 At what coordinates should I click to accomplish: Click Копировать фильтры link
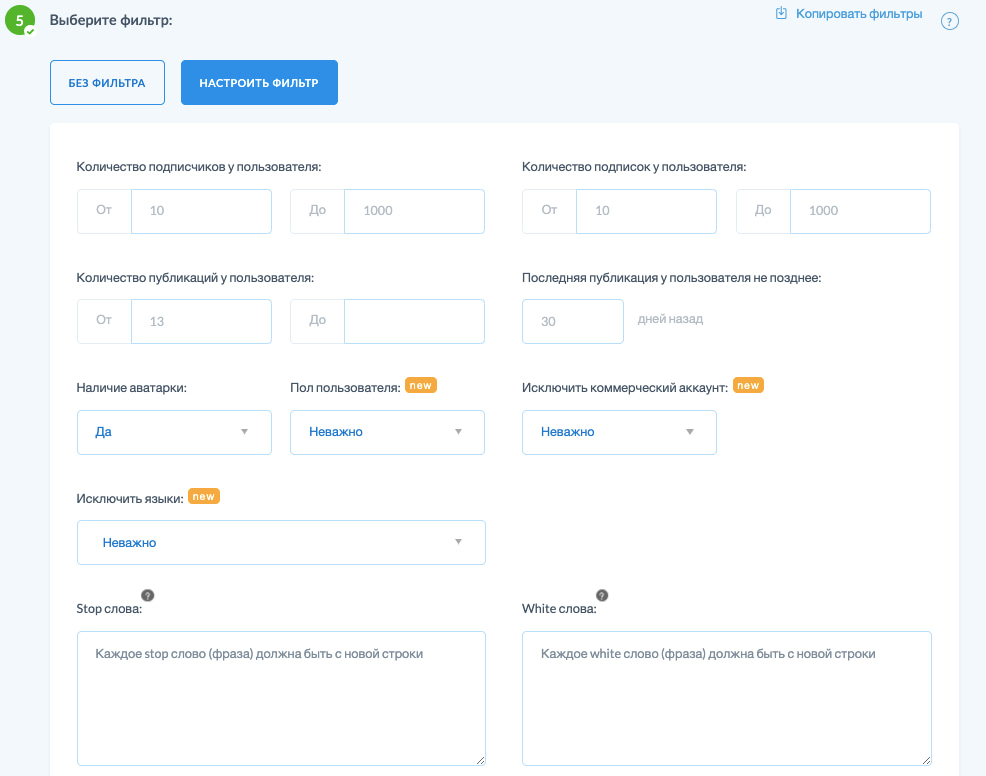858,14
